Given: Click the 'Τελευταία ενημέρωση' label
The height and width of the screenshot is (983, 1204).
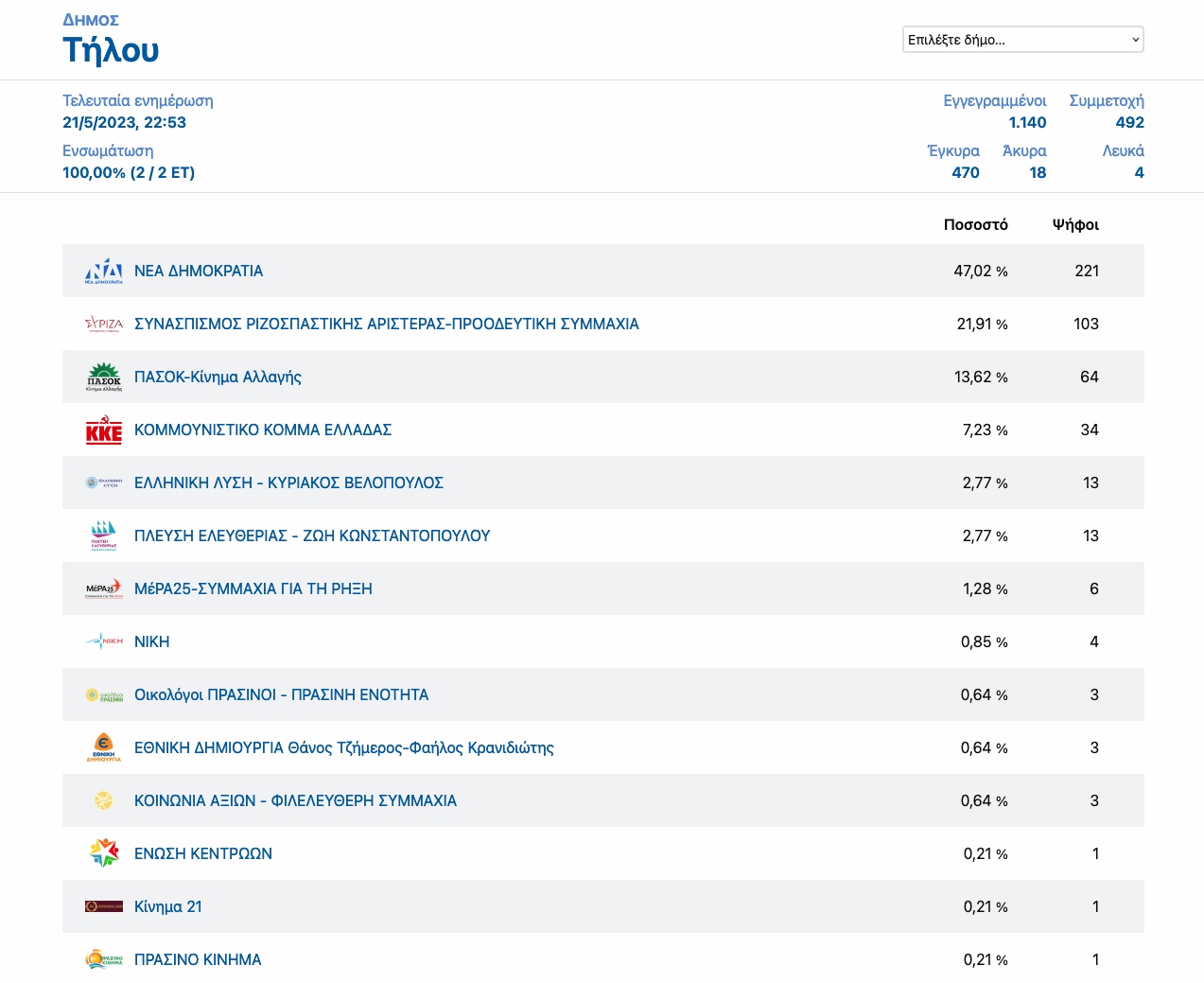Looking at the screenshot, I should (138, 100).
